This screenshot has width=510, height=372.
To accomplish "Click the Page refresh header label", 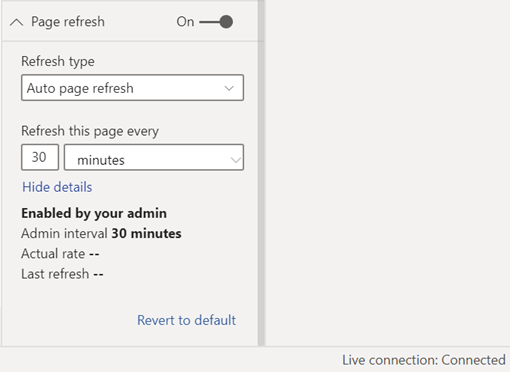I will (68, 22).
